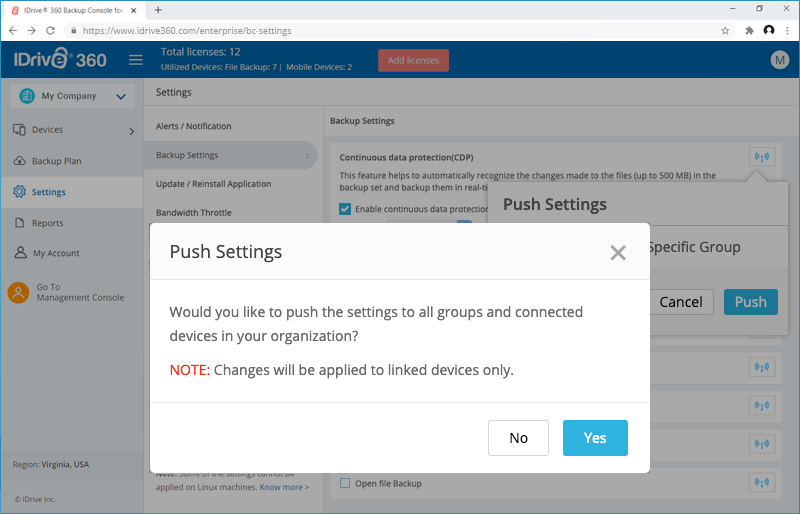Viewport: 800px width, 514px height.
Task: Click the push icon for Continuous data protection
Action: tap(762, 157)
